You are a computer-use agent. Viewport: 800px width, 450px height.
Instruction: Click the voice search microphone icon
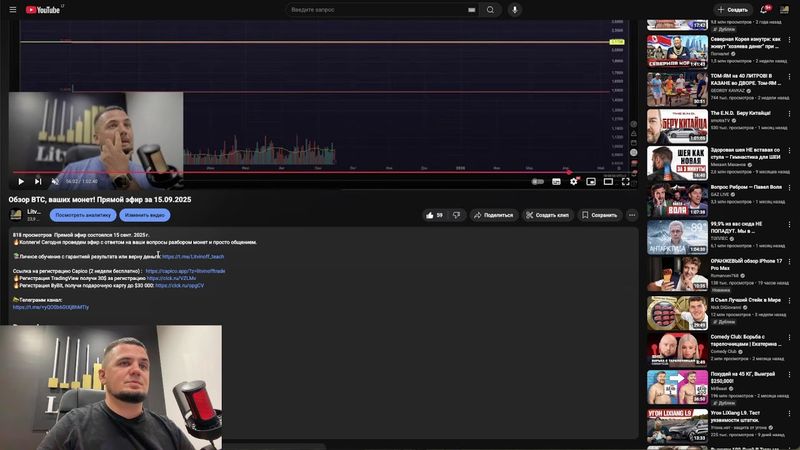point(515,10)
